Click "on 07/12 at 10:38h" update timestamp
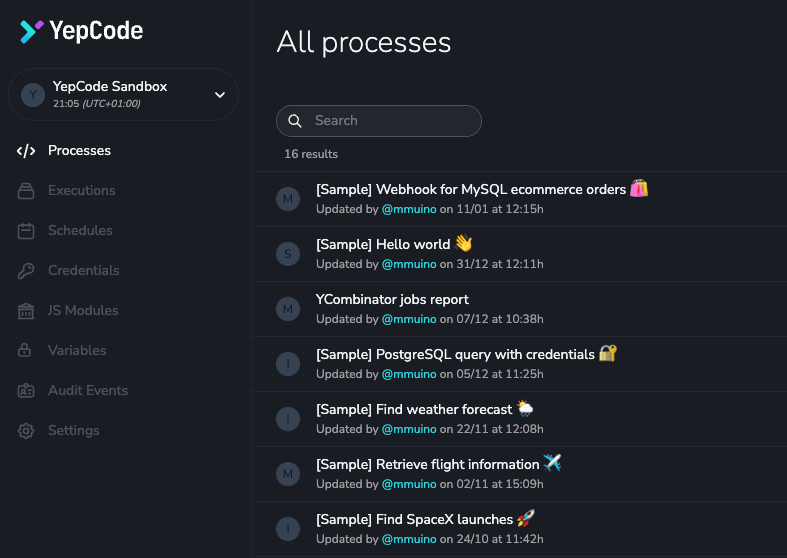The image size is (787, 558). (492, 319)
